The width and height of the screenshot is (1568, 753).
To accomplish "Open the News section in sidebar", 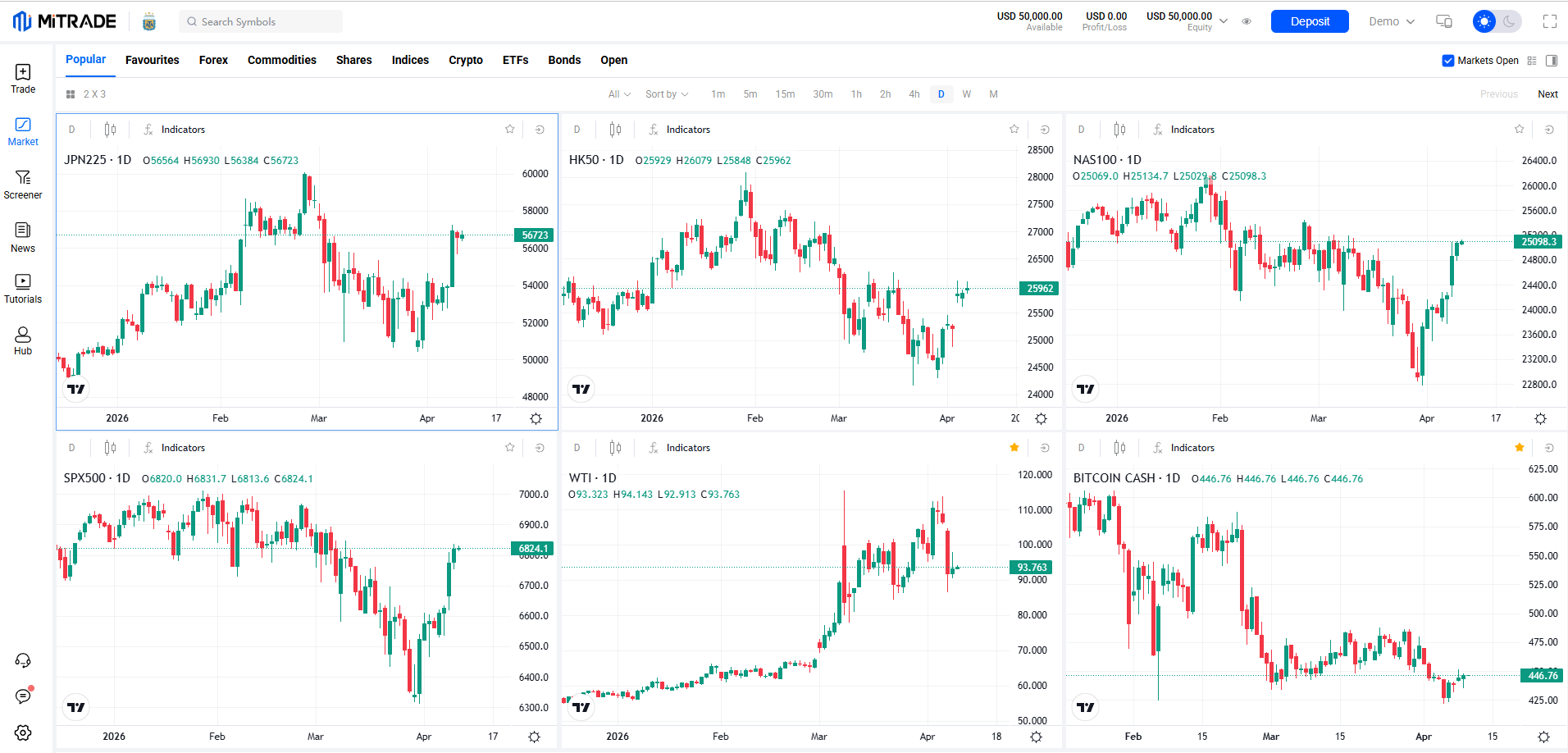I will [23, 237].
